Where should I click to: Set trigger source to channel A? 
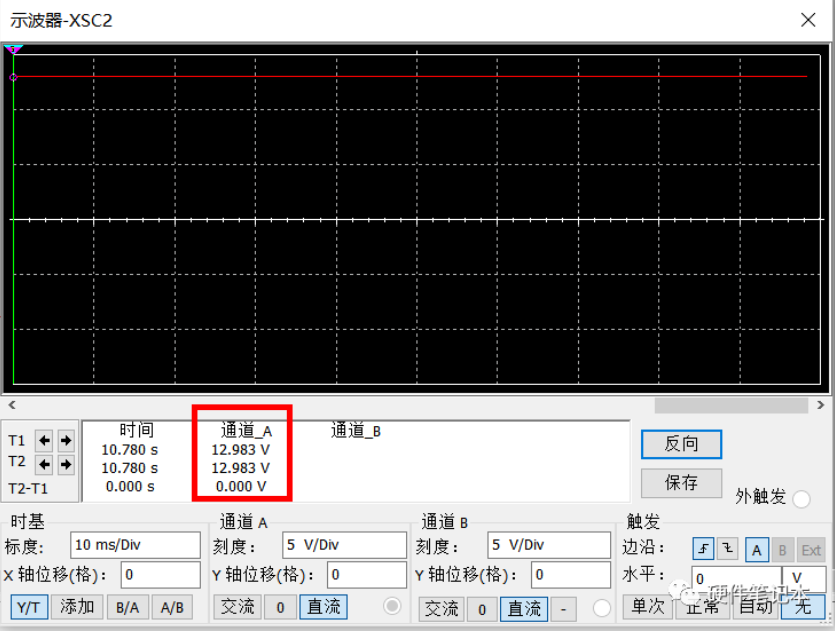(757, 549)
